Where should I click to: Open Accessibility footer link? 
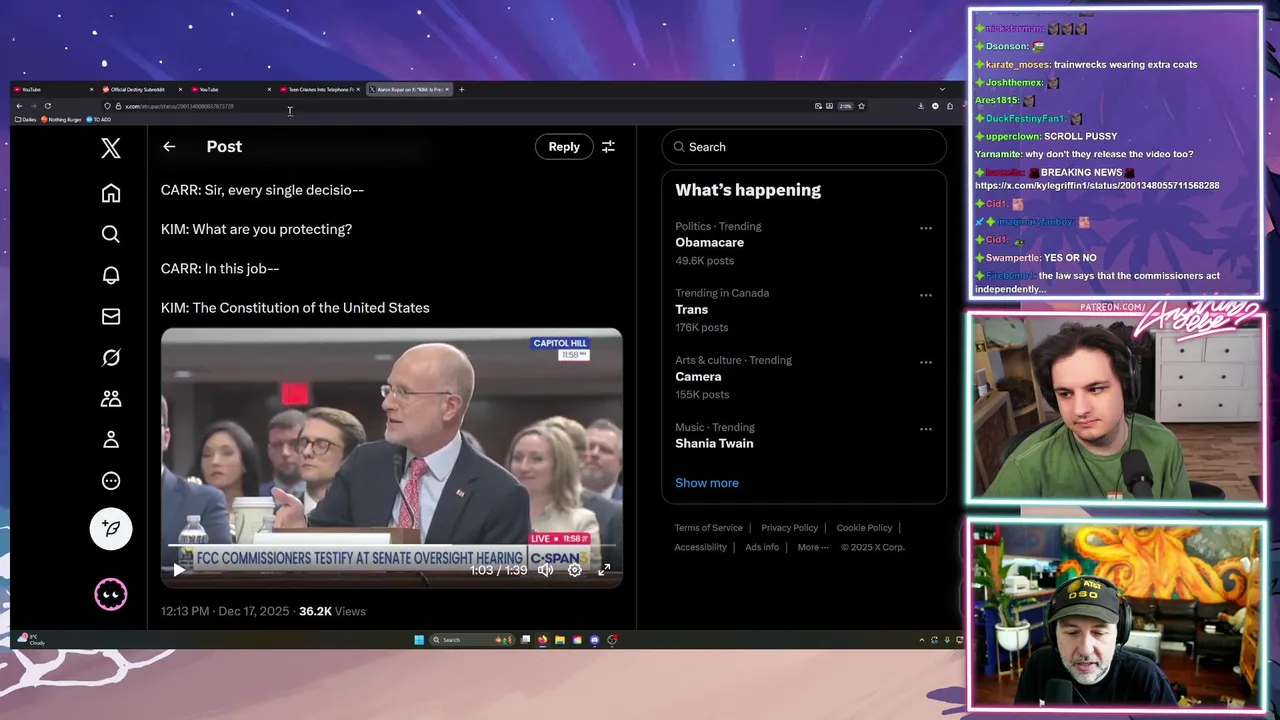tap(700, 547)
